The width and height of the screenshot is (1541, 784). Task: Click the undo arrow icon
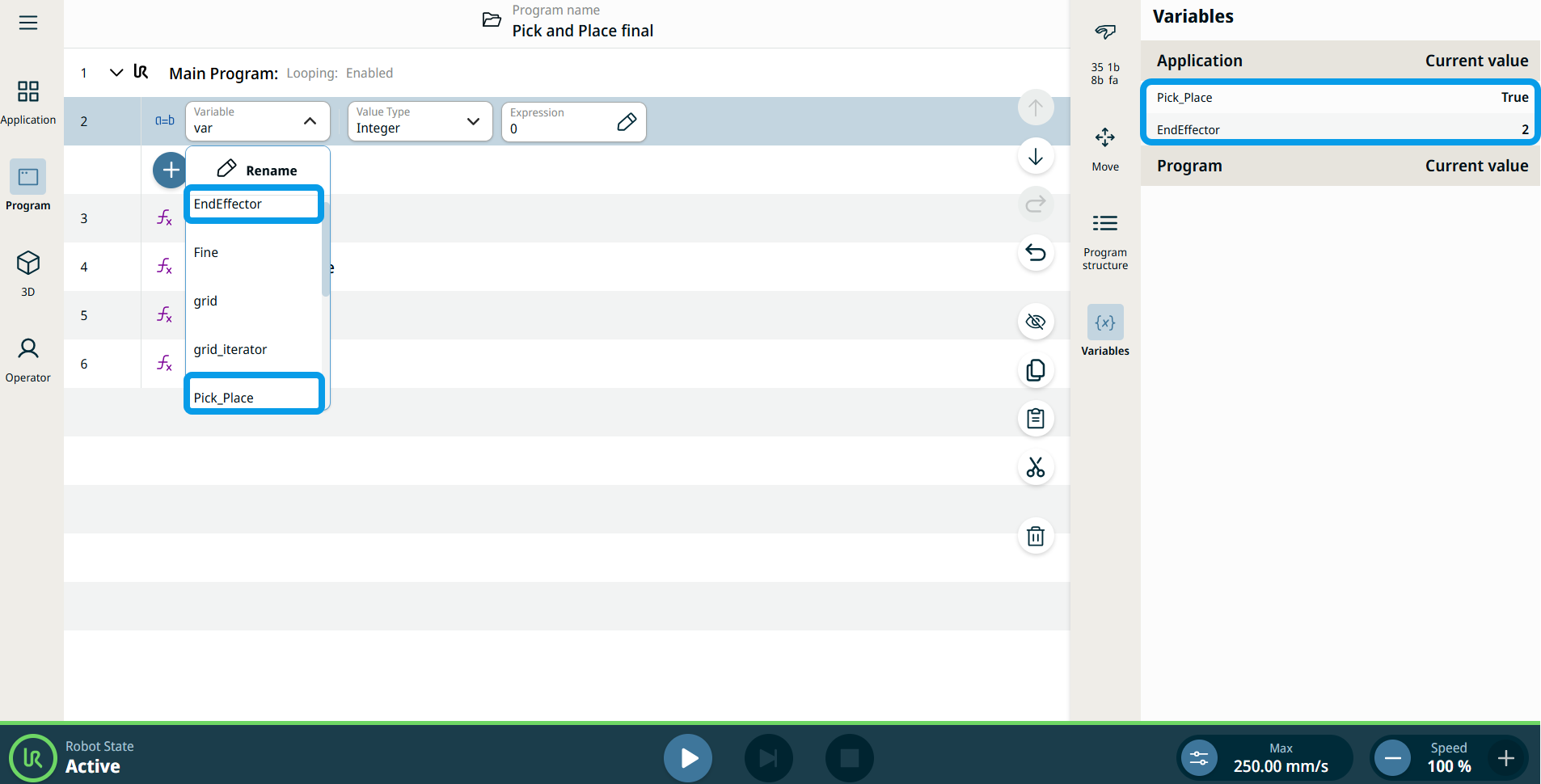click(x=1035, y=253)
